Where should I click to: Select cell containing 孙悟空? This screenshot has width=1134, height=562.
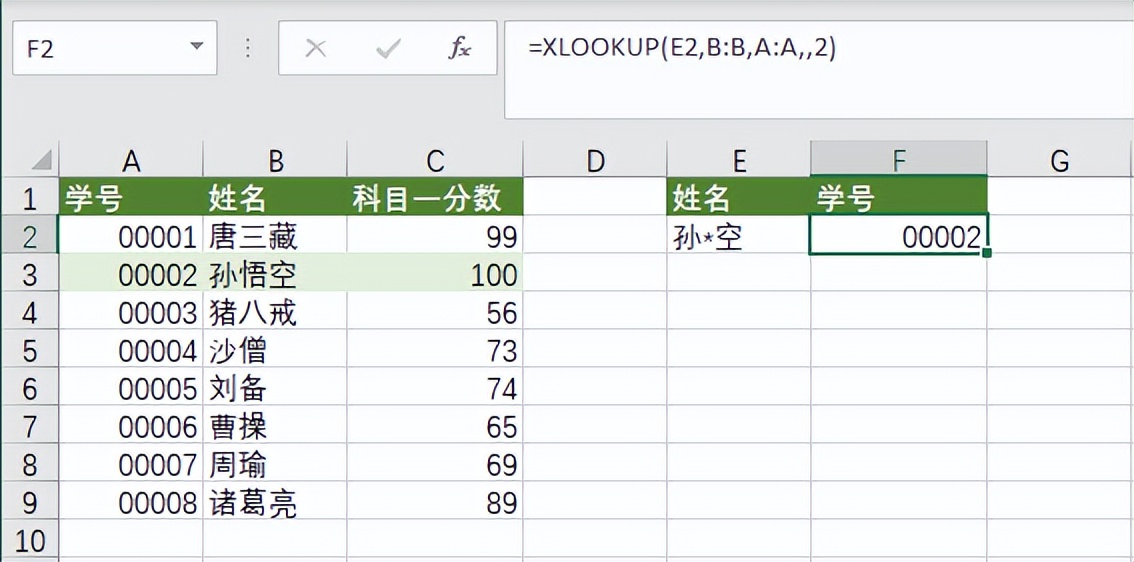(275, 273)
